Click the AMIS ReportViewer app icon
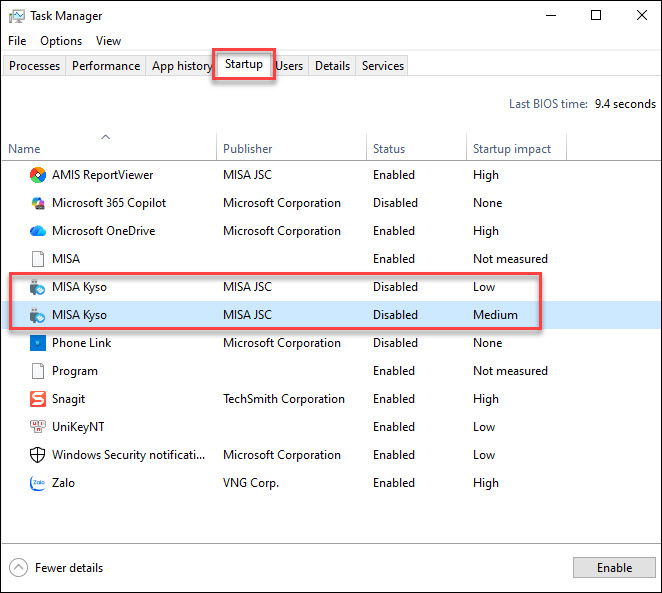662x593 pixels. (x=38, y=175)
